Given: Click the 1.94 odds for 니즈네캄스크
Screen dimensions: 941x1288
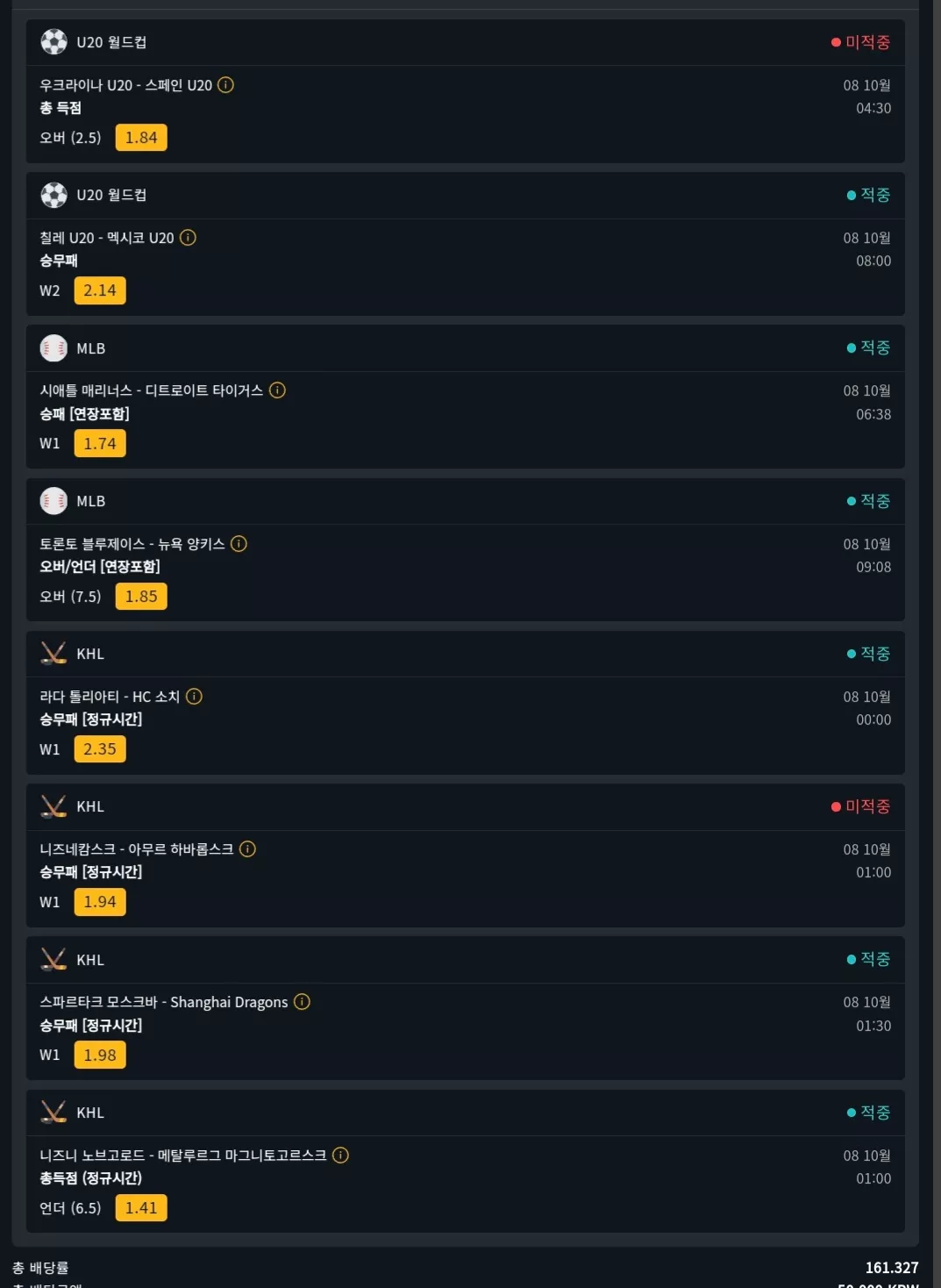Looking at the screenshot, I should click(x=100, y=902).
